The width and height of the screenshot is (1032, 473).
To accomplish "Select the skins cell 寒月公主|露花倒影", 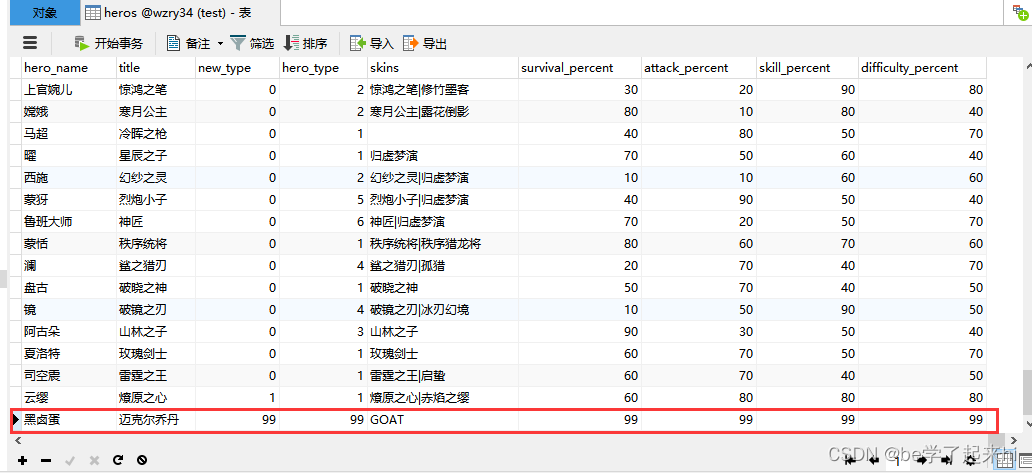I will (x=443, y=112).
